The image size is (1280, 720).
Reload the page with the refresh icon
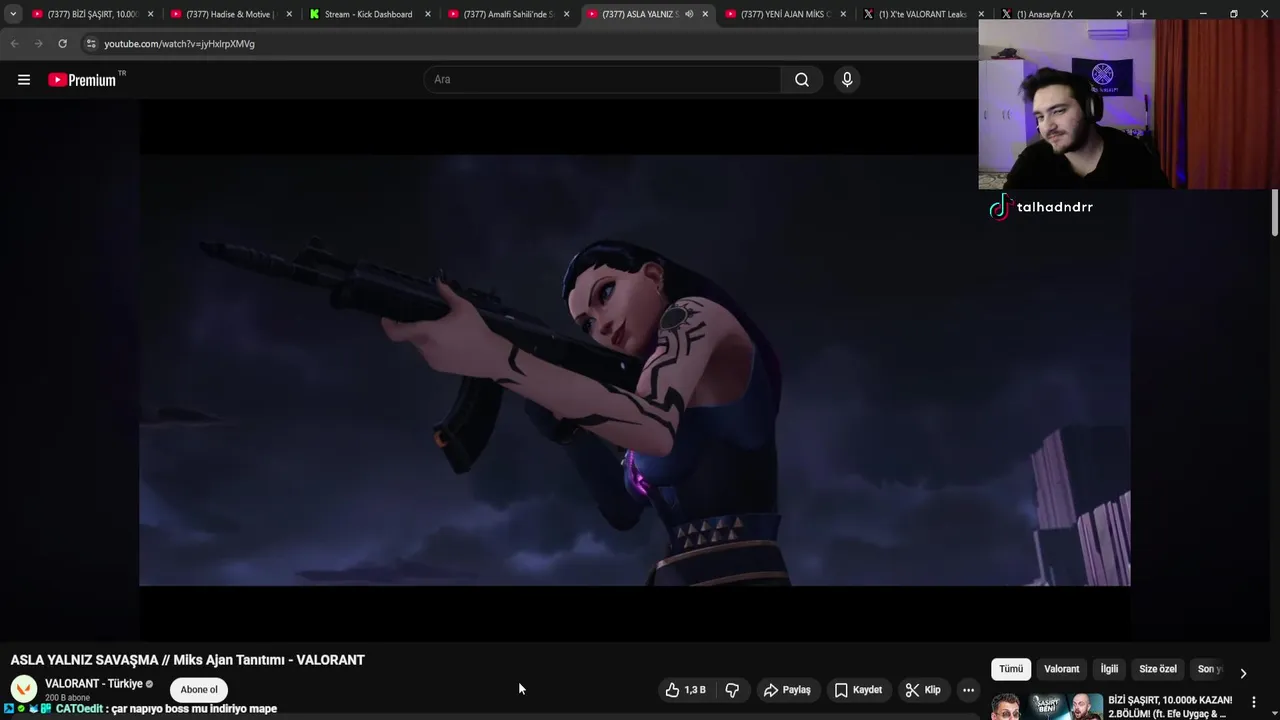point(62,44)
